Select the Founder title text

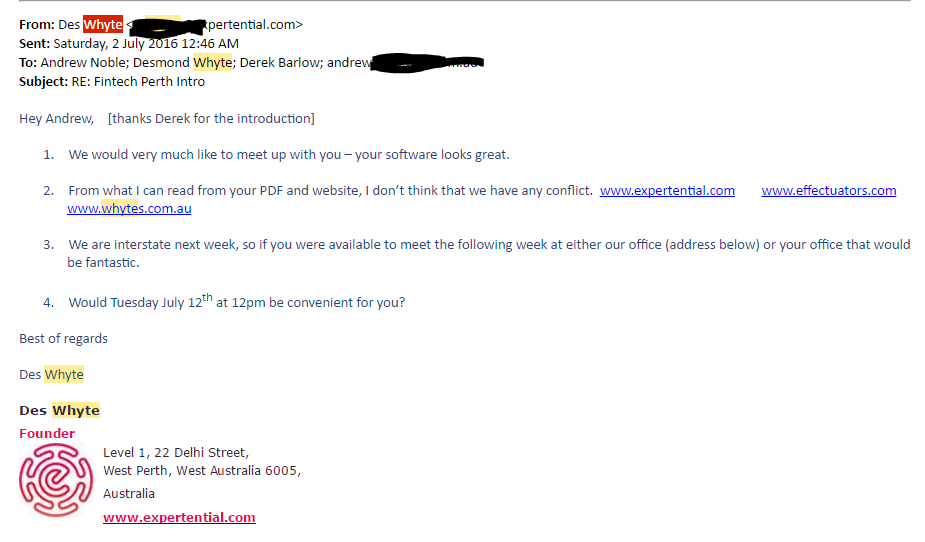47,433
